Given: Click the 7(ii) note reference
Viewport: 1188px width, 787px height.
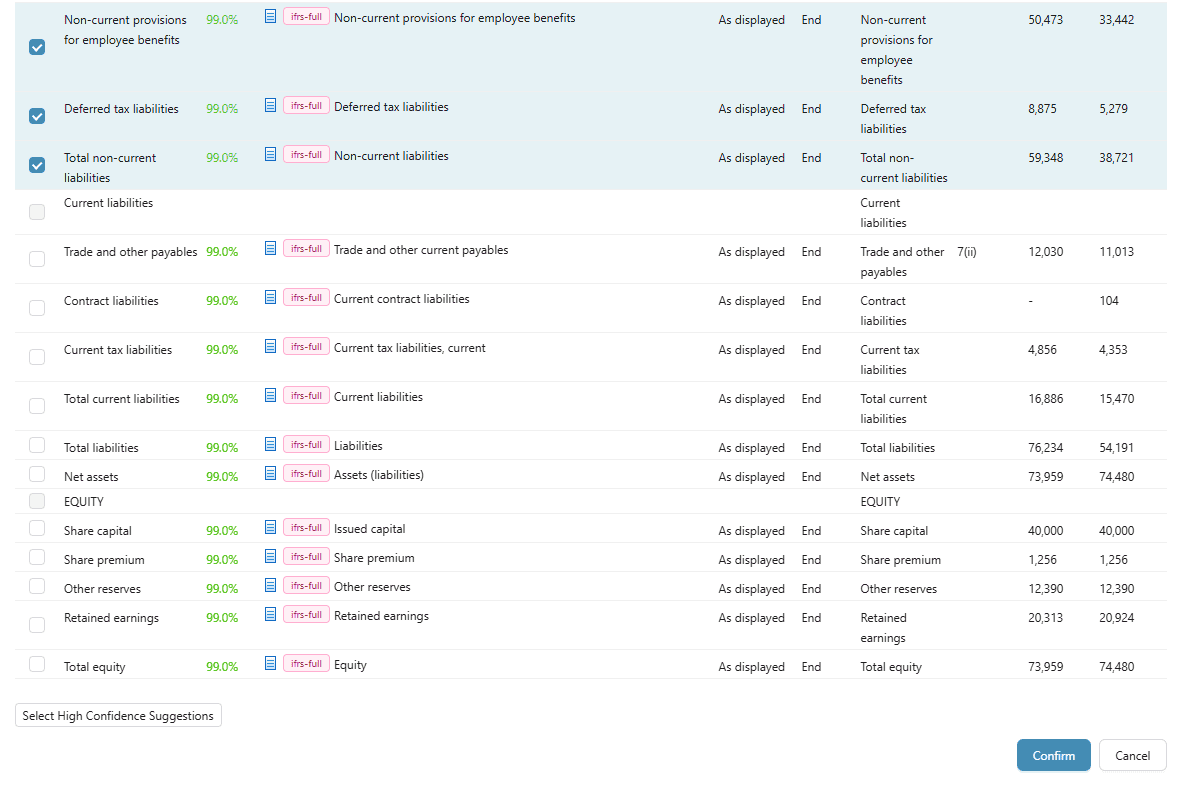Looking at the screenshot, I should coord(967,251).
